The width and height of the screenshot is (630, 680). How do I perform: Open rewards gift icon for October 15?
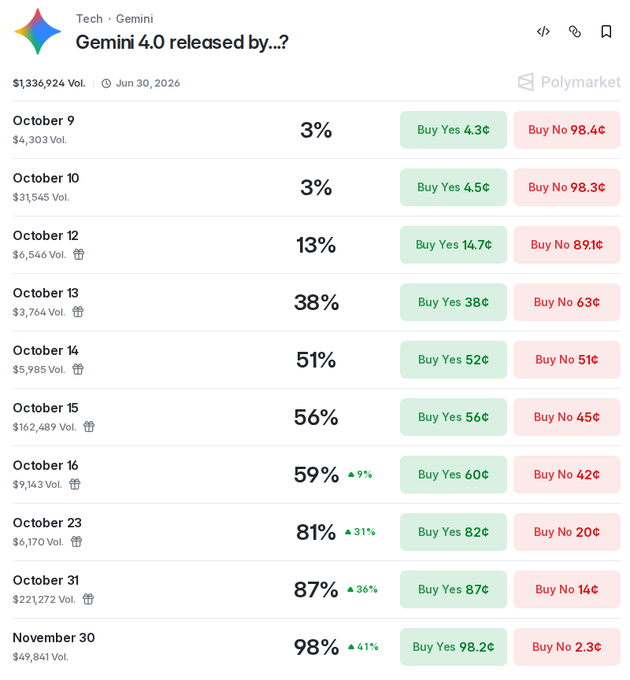pyautogui.click(x=89, y=427)
